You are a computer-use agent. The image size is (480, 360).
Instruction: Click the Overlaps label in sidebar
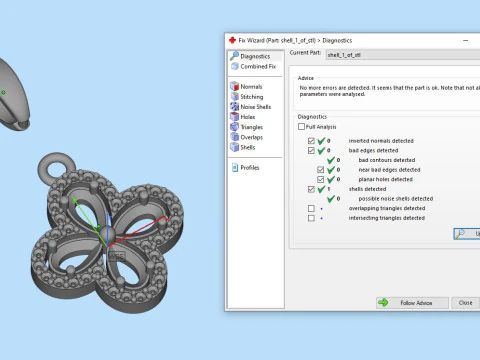point(252,137)
